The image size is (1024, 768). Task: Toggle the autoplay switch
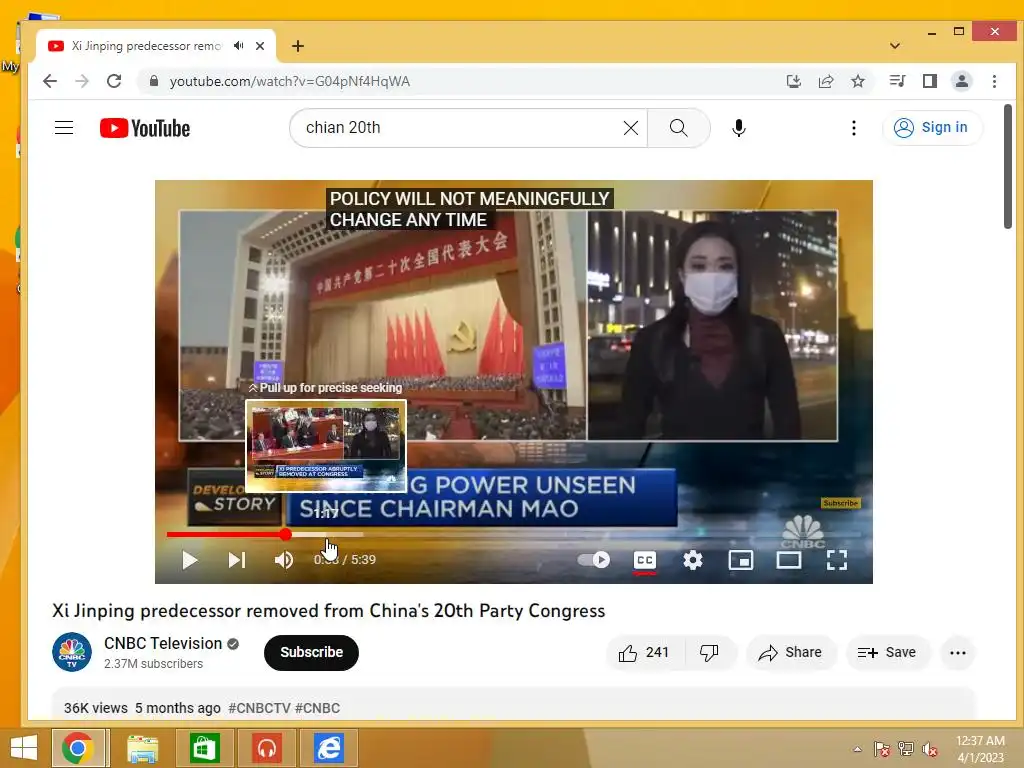click(594, 560)
